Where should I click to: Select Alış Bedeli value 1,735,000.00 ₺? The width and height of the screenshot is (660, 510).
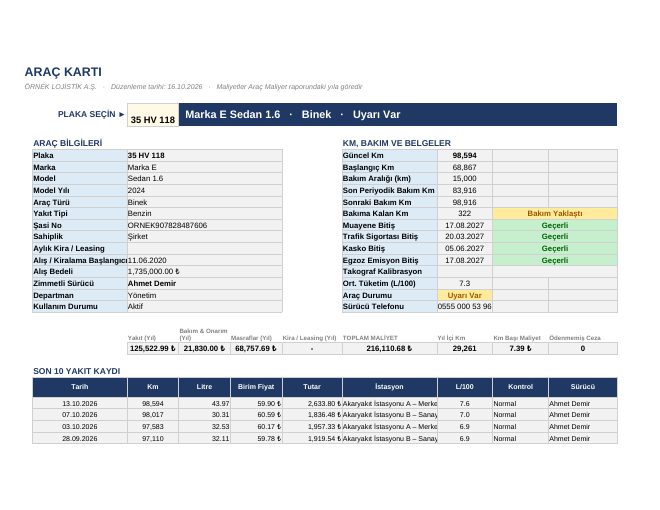(x=205, y=271)
